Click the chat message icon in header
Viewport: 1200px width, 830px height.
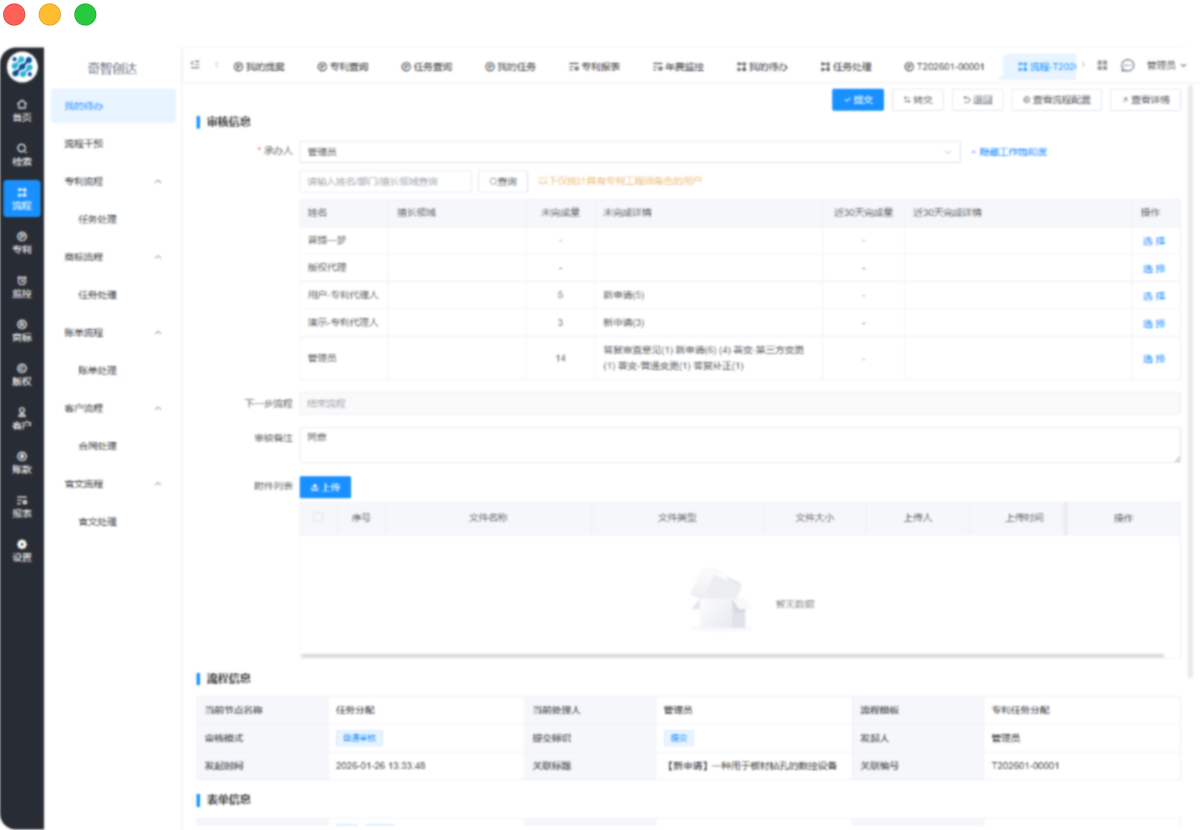click(x=1127, y=66)
